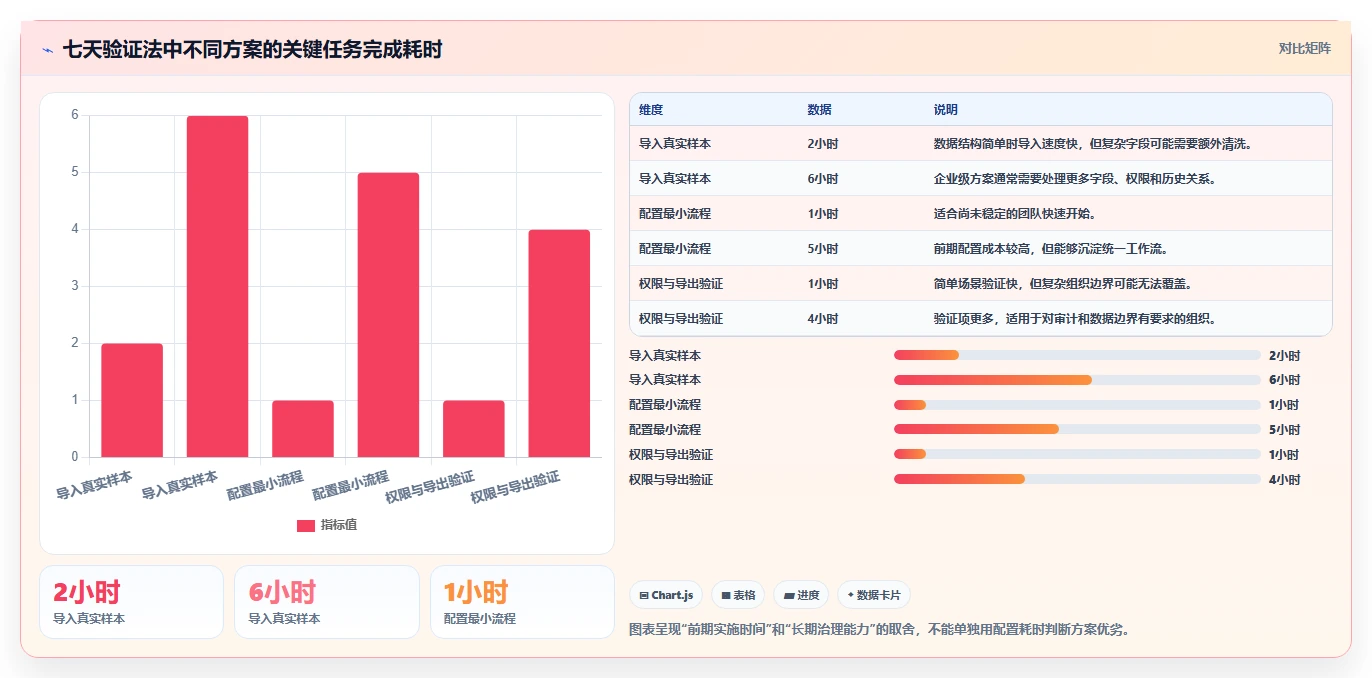Click the 维度 table column header
The width and height of the screenshot is (1372, 678).
coord(651,110)
